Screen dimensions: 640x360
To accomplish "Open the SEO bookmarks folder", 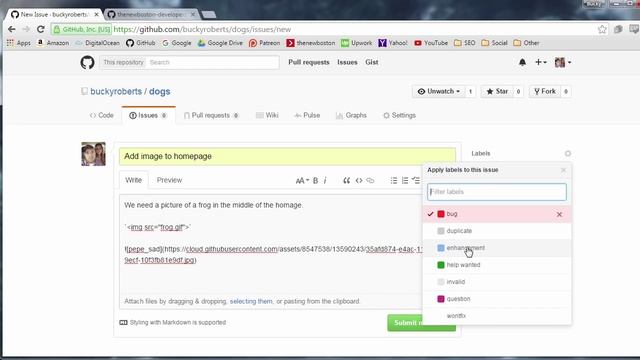I will click(464, 43).
